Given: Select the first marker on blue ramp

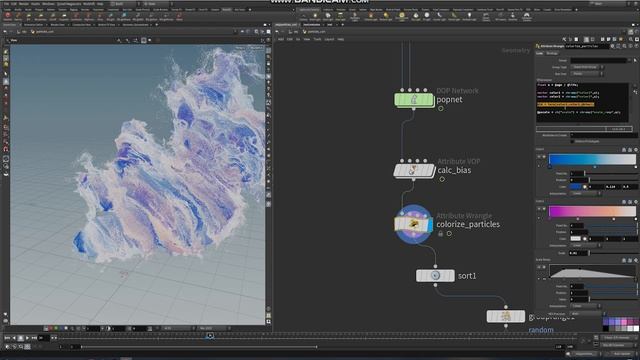Looking at the screenshot, I should point(550,167).
